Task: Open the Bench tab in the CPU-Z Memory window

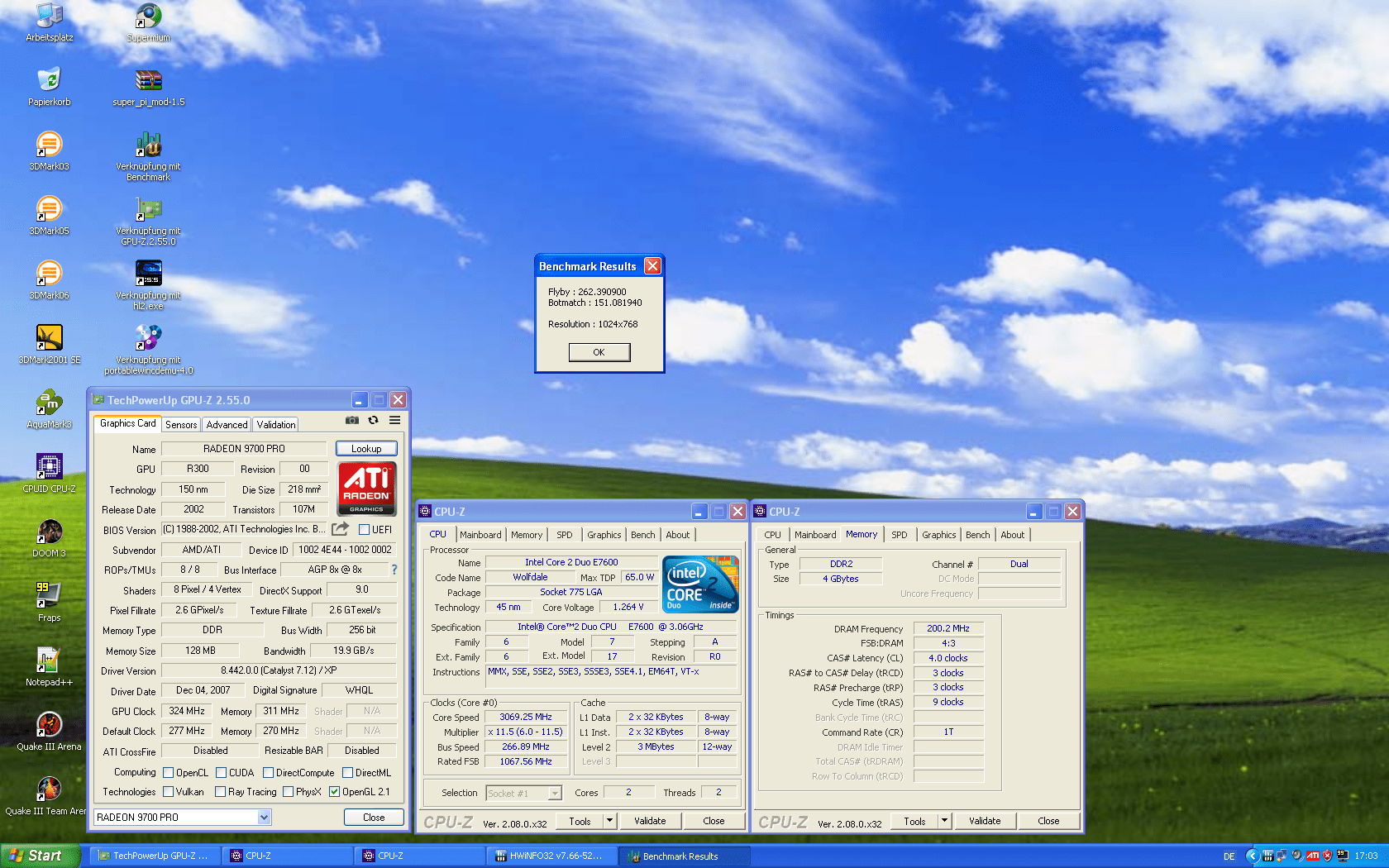Action: coord(978,535)
